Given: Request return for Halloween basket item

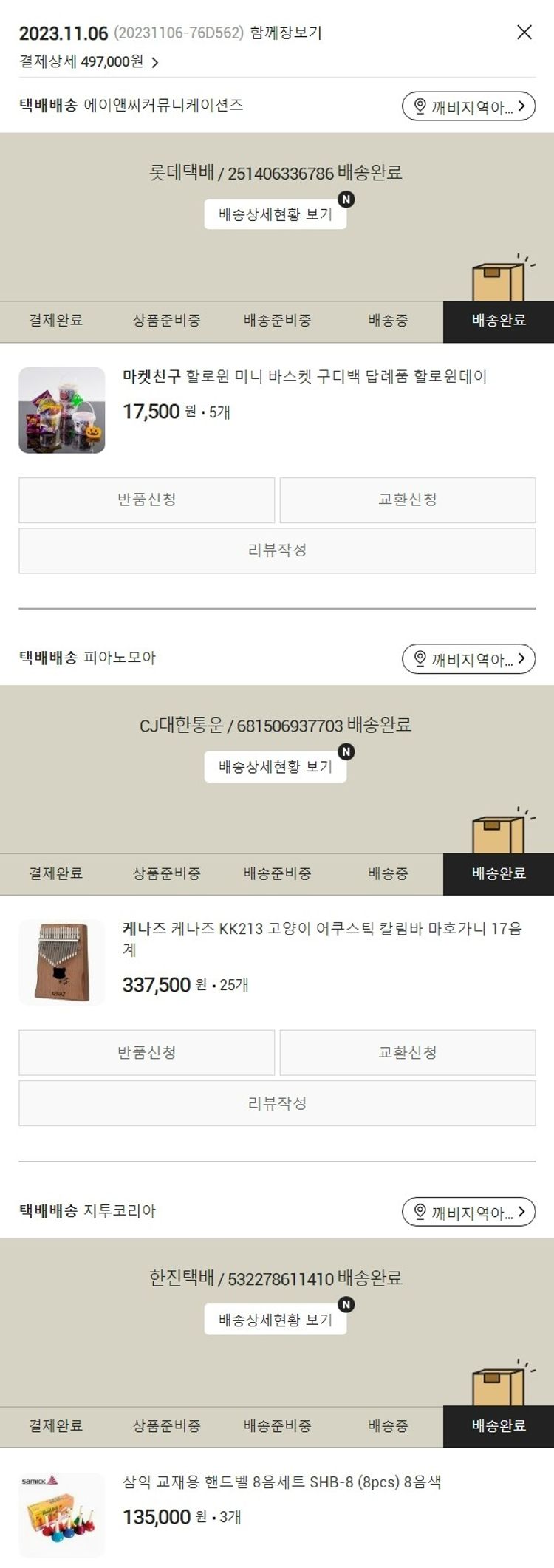Looking at the screenshot, I should coord(146,500).
